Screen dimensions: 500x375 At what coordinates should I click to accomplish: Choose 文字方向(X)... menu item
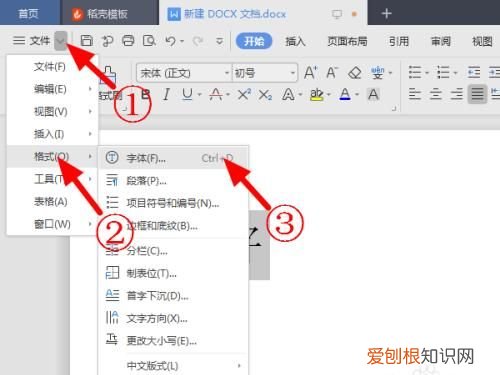173,318
